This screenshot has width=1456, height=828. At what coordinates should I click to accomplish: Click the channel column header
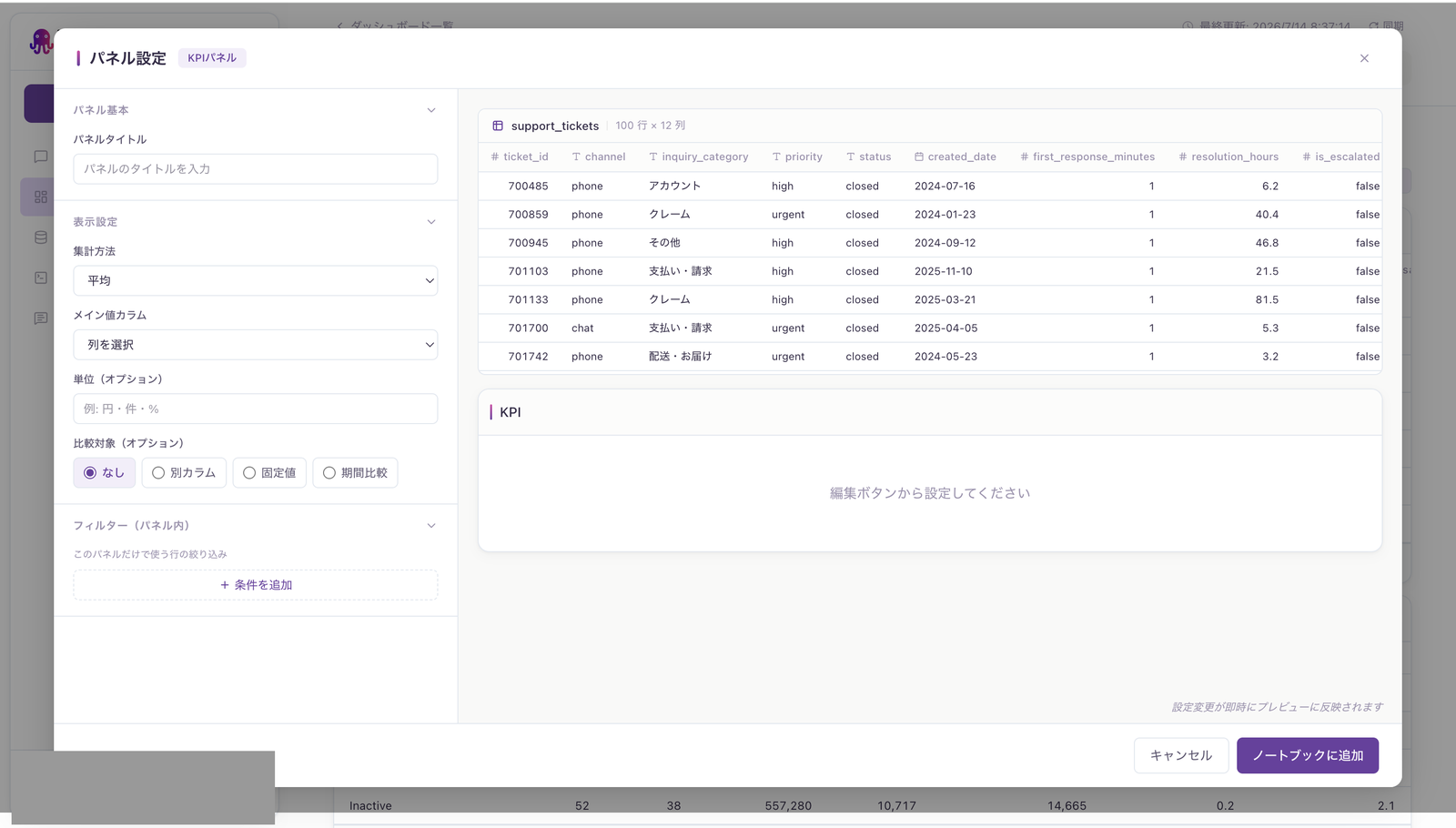[x=599, y=157]
